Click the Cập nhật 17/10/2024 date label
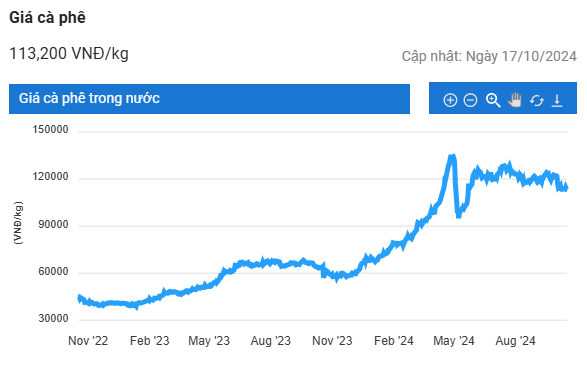Image resolution: width=587 pixels, height=365 pixels. (x=489, y=56)
